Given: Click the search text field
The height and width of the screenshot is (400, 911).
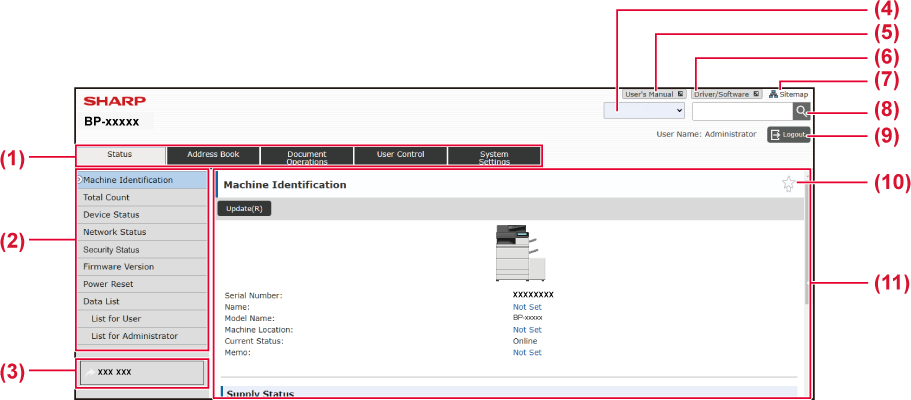Looking at the screenshot, I should click(x=743, y=111).
